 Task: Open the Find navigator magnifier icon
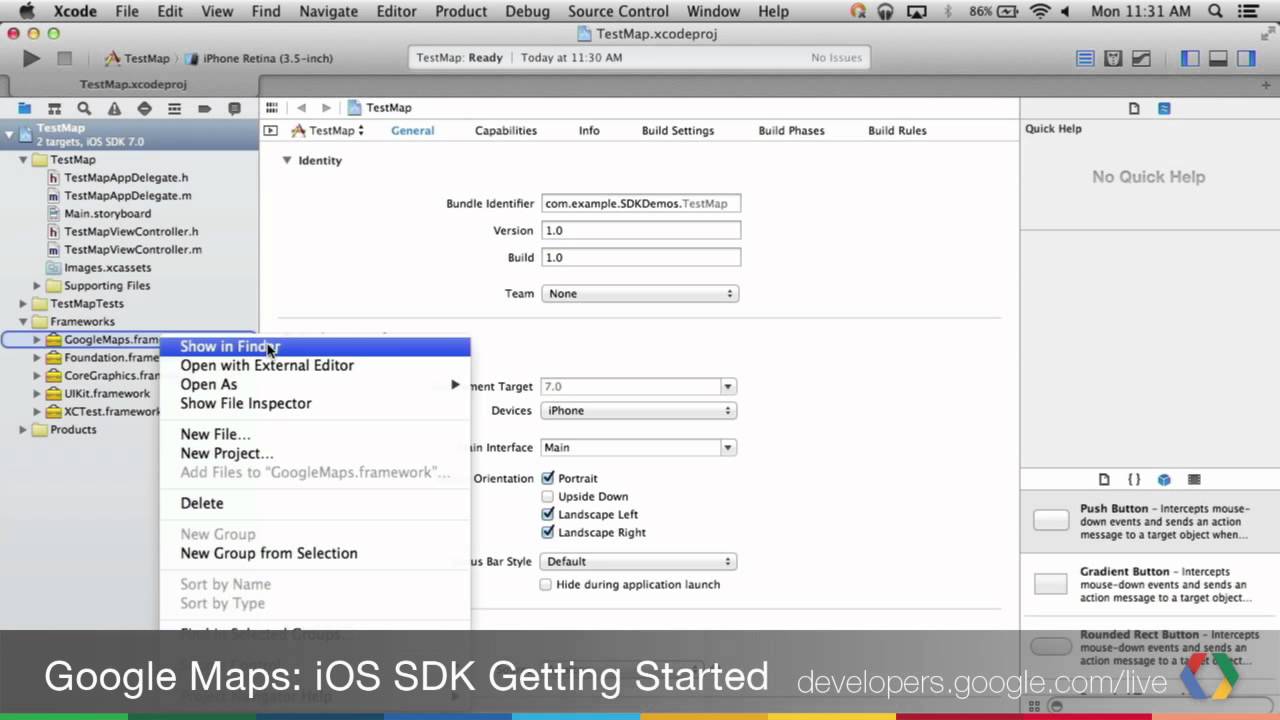tap(84, 108)
